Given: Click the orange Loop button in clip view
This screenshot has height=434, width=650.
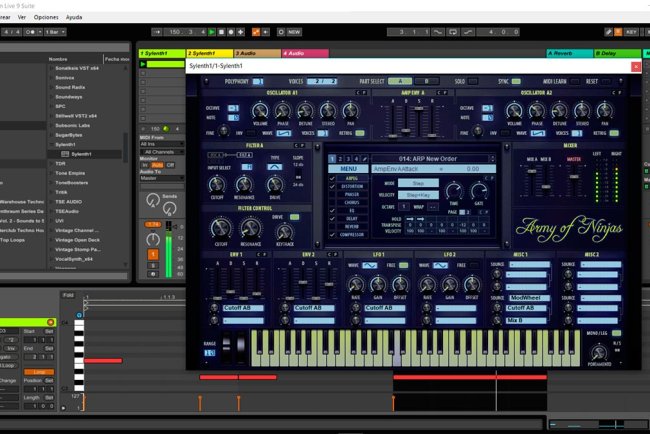Looking at the screenshot, I should coord(39,372).
